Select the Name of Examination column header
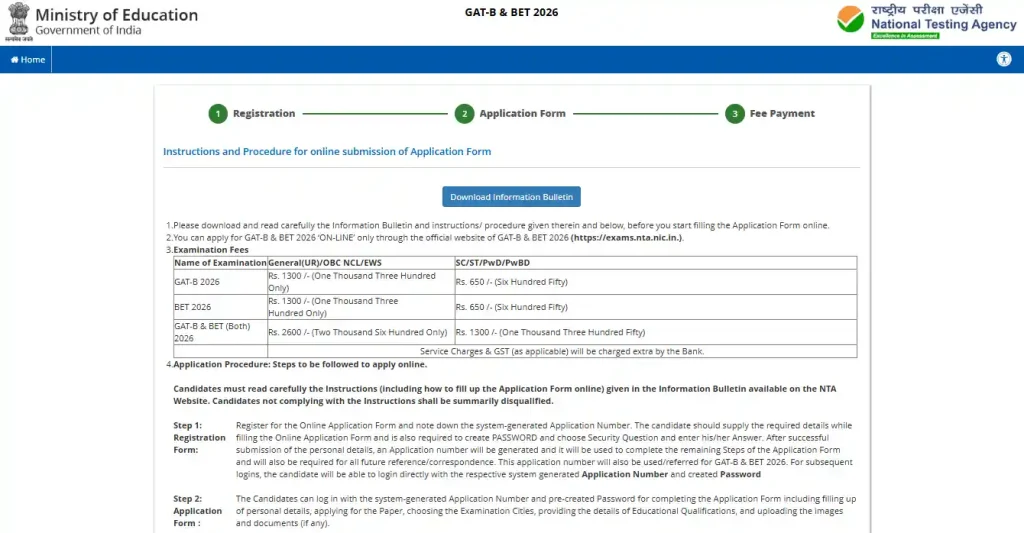The image size is (1024, 533). pyautogui.click(x=220, y=263)
